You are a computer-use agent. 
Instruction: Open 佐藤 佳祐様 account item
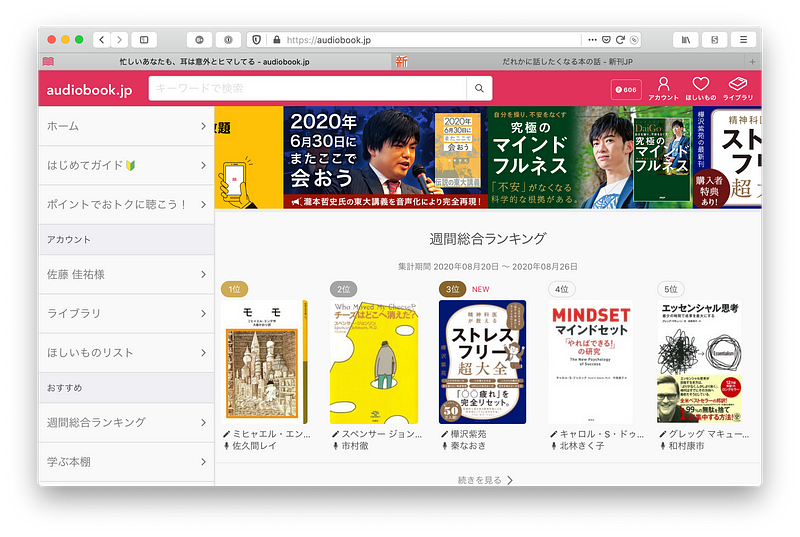[x=127, y=274]
